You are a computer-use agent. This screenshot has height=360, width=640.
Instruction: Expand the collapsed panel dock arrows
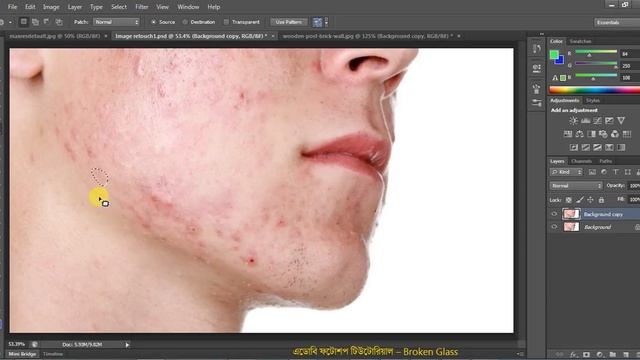click(x=542, y=34)
